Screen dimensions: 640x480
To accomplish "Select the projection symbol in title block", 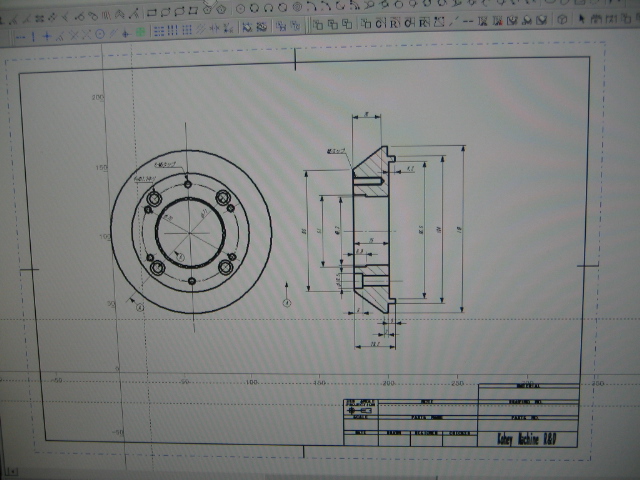I will tap(358, 410).
